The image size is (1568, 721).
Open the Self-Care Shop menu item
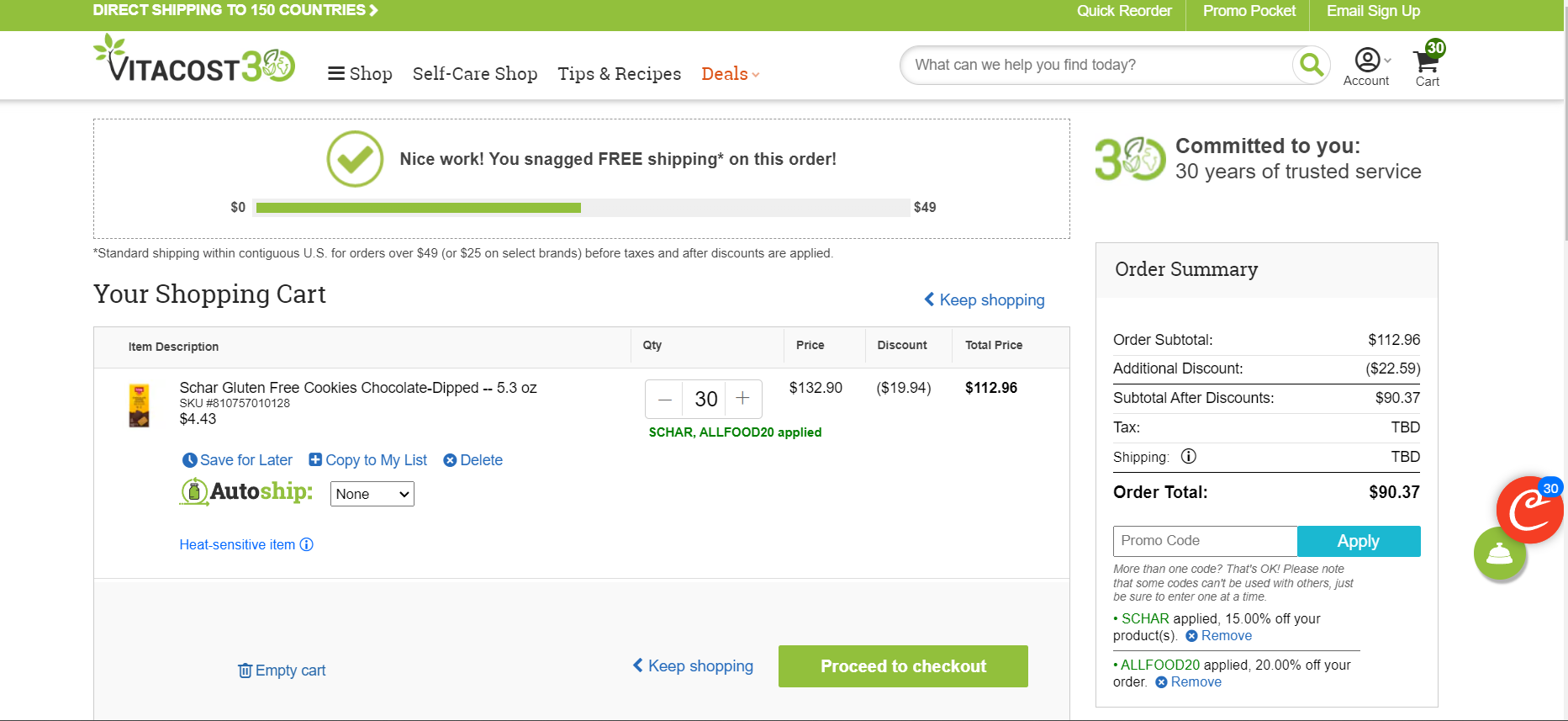click(x=475, y=74)
